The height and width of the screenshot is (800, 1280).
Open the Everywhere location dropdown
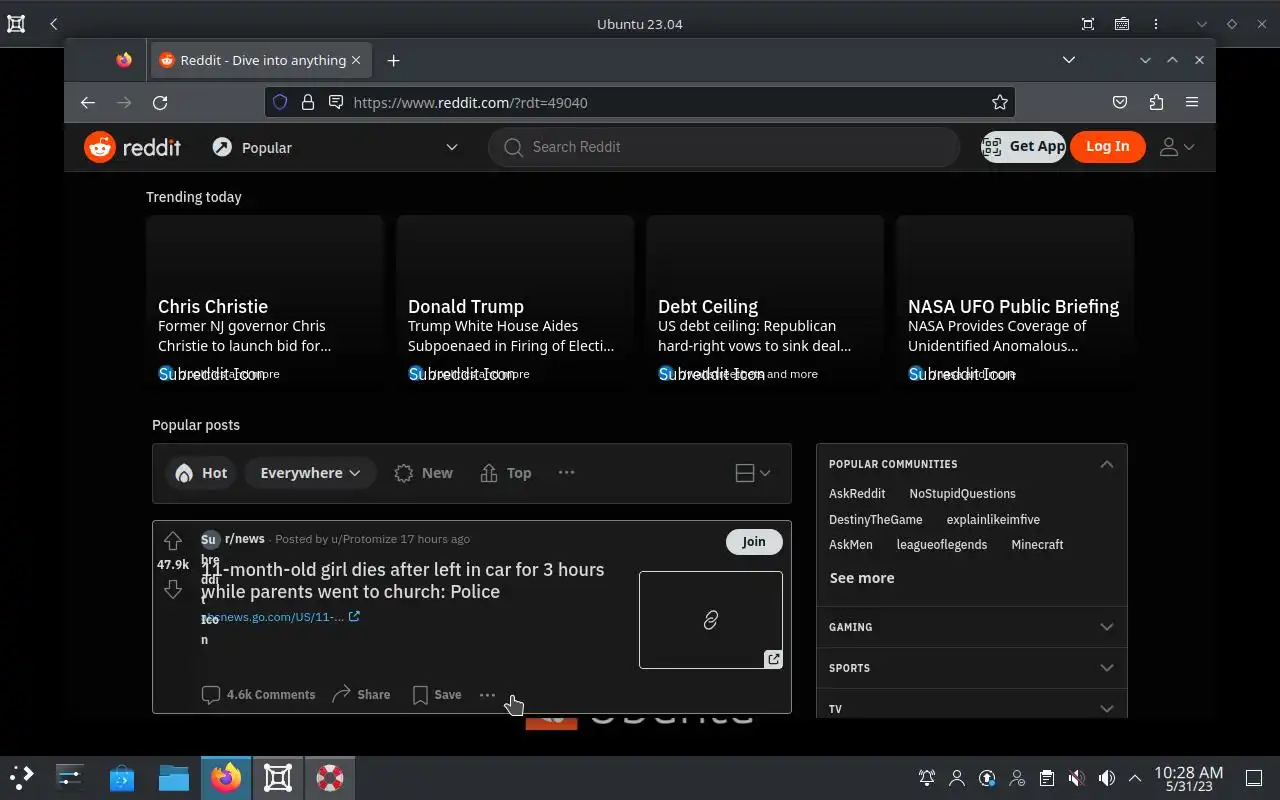pos(310,473)
